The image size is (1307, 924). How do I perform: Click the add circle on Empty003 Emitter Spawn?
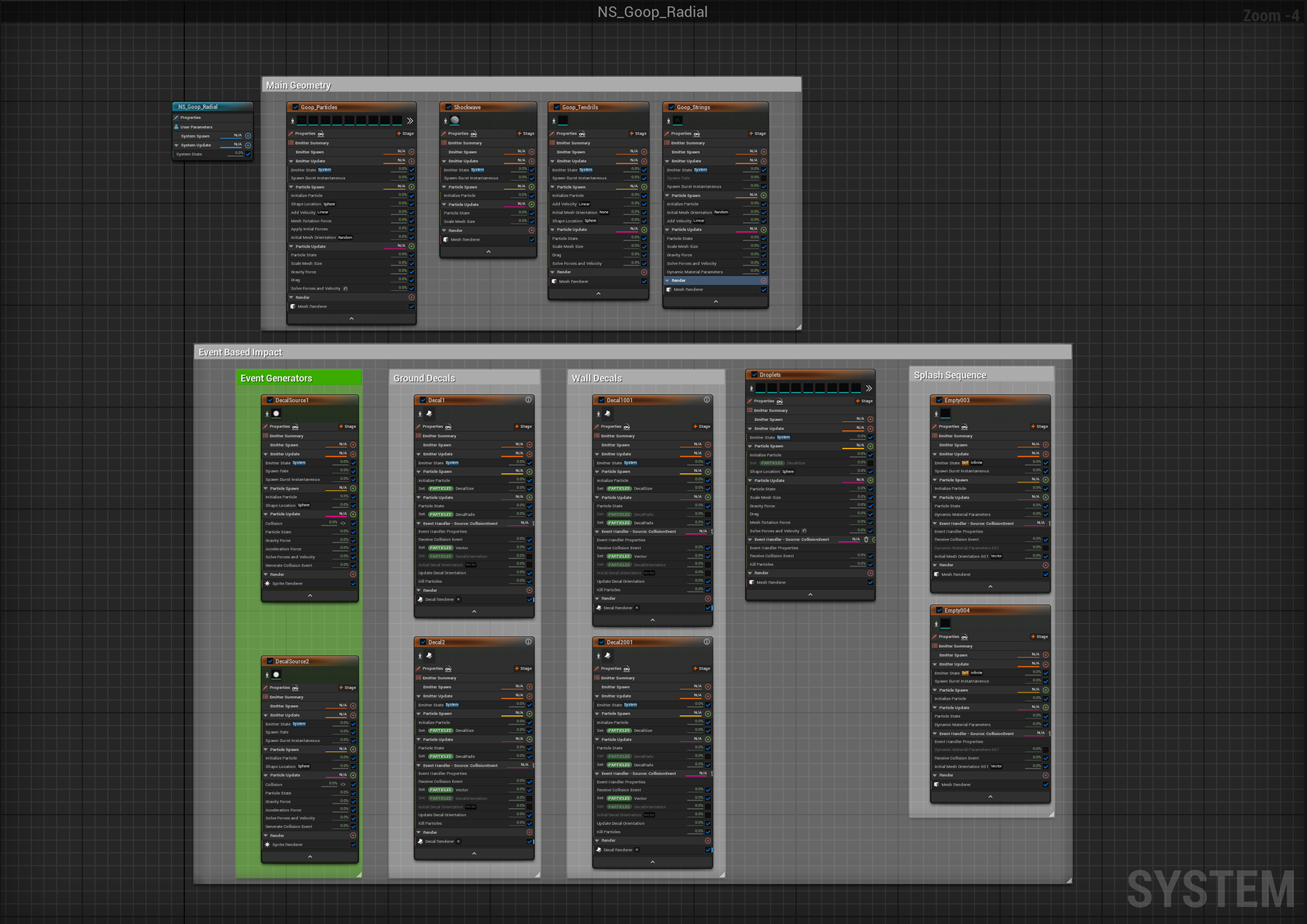coord(1046,445)
